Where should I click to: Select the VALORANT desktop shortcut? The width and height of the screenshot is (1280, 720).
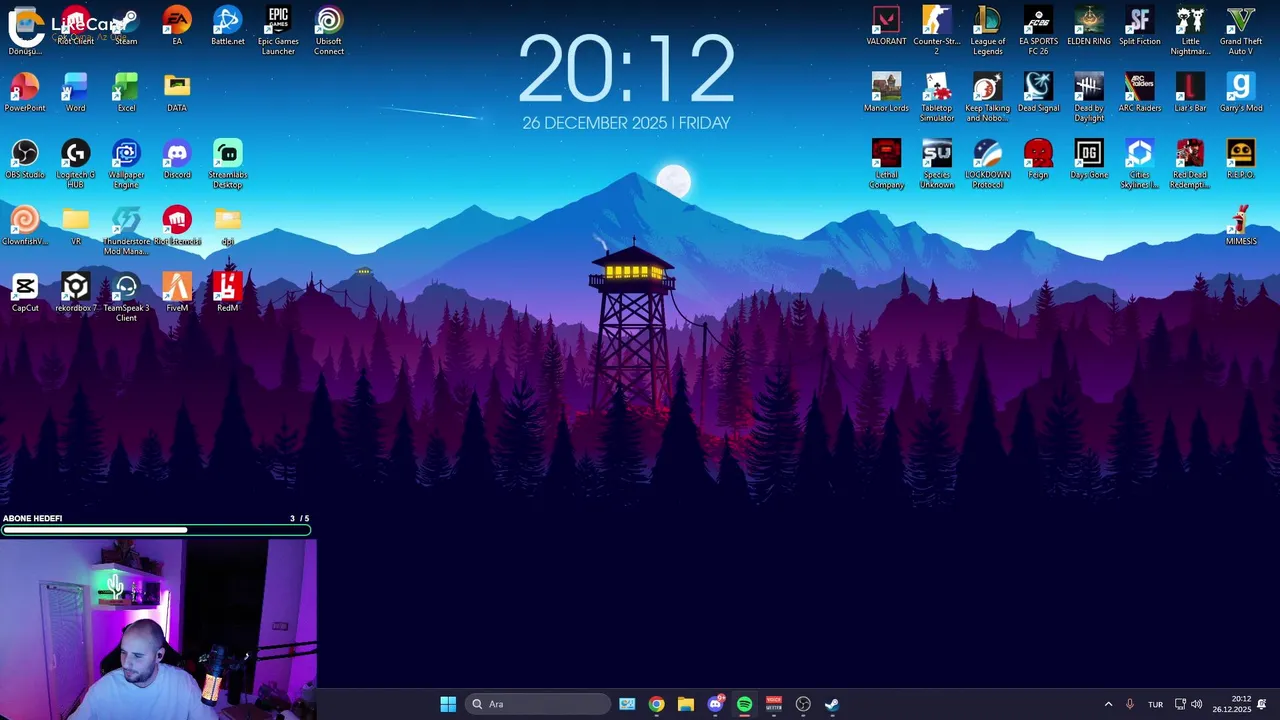[x=886, y=26]
